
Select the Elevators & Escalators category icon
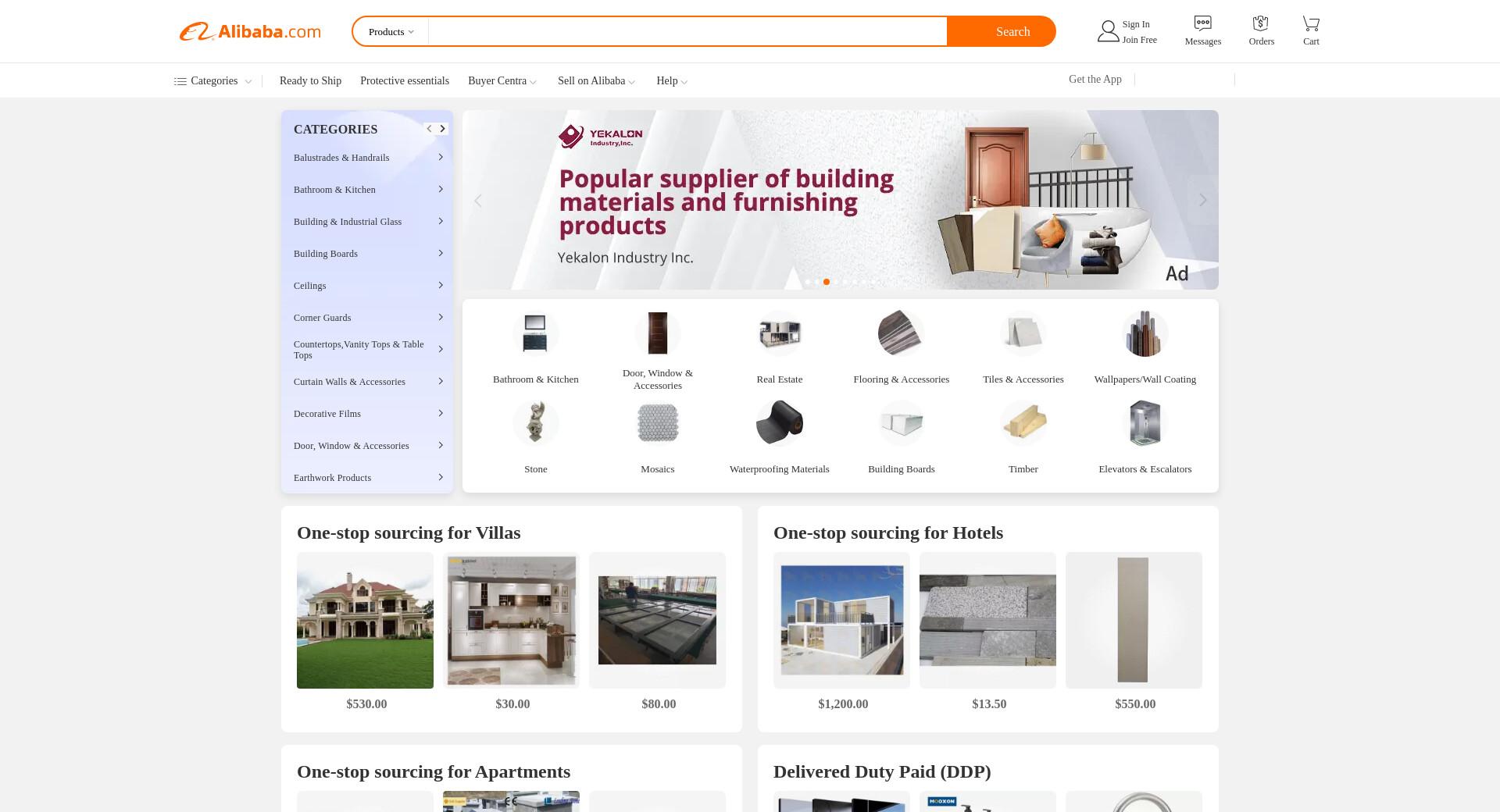(1145, 423)
